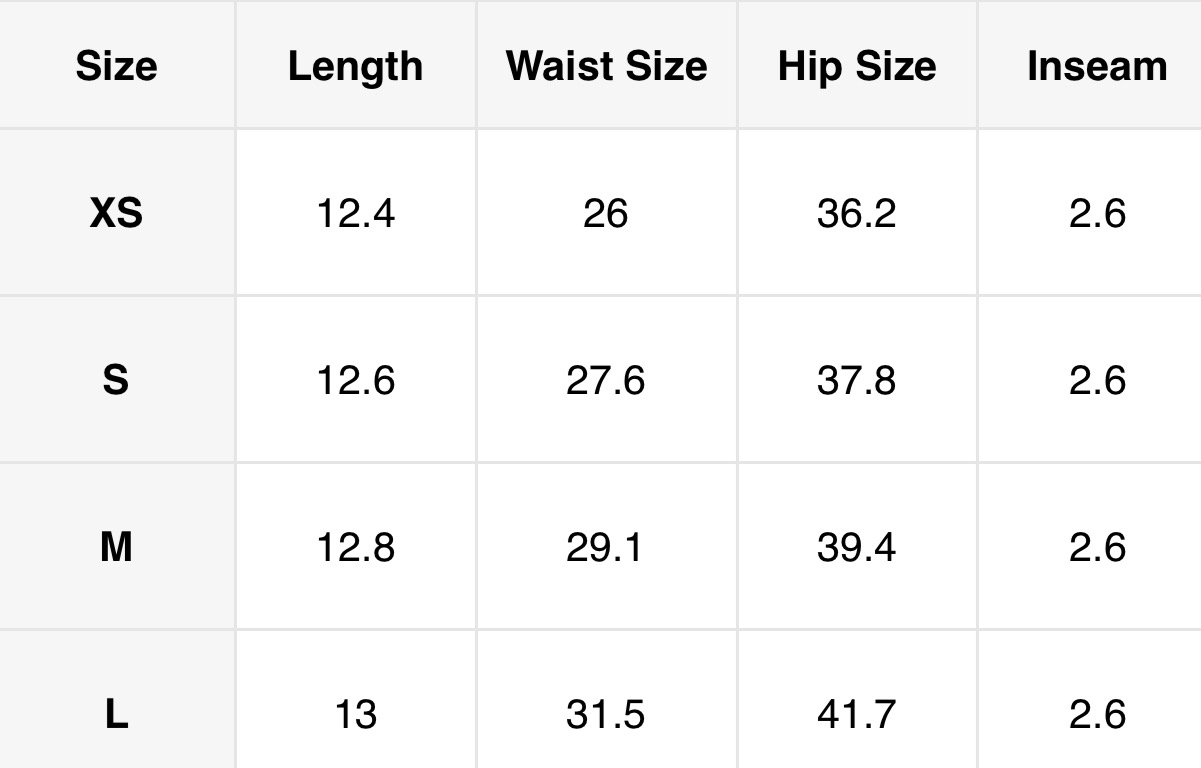Select the 27.6 waist size cell

pyautogui.click(x=606, y=380)
